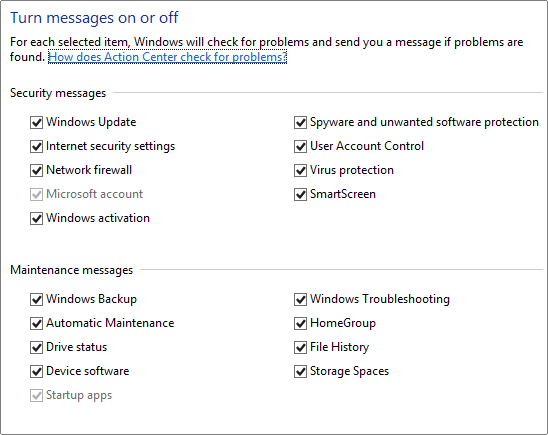
Task: Uncheck Device software checkbox
Action: (36, 371)
